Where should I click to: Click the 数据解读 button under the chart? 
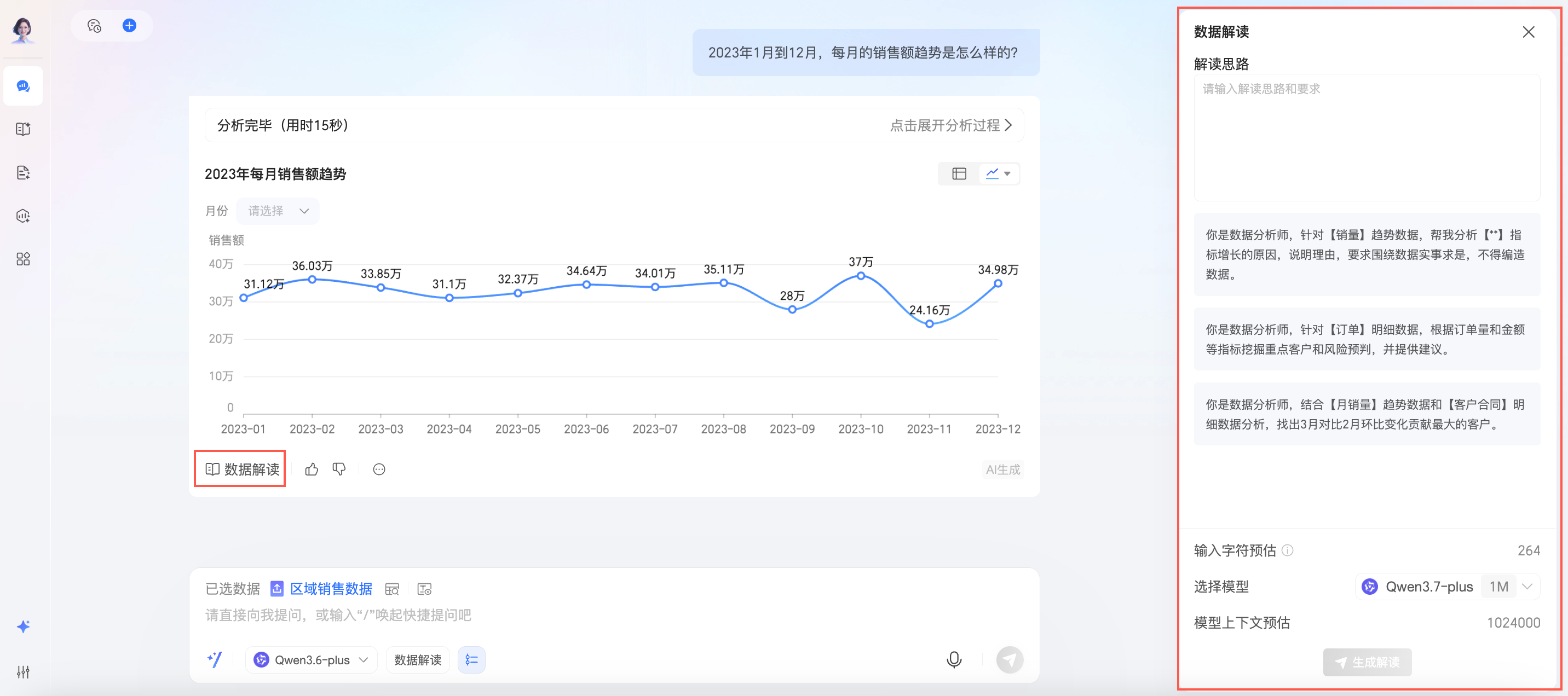242,469
